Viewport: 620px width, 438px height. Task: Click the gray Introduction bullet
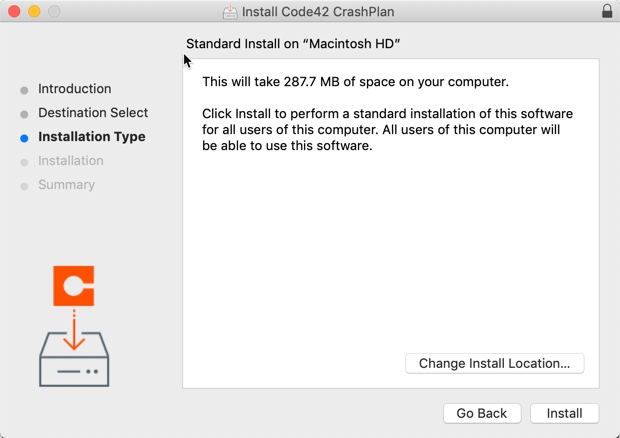24,91
